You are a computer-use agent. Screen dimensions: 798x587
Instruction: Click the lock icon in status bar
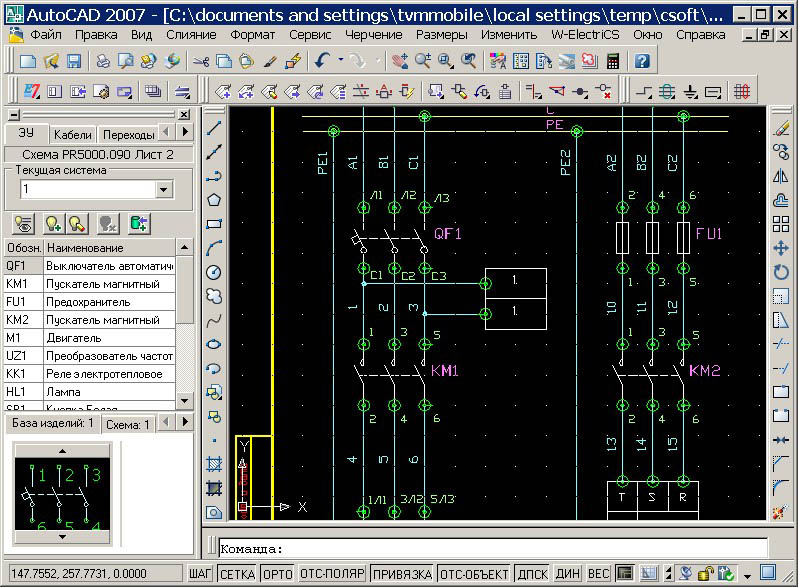click(x=705, y=574)
